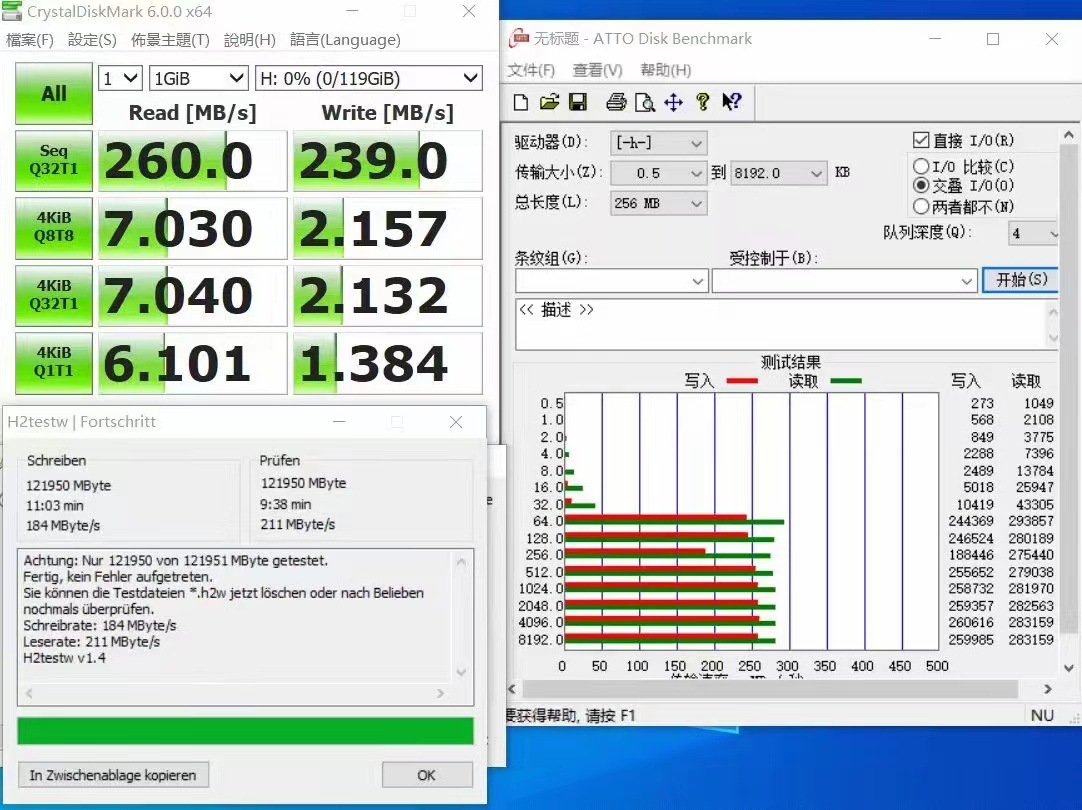Open the 說明(H) menu in CrystalDiskMark
Screen dimensions: 1082x810
pyautogui.click(x=249, y=40)
